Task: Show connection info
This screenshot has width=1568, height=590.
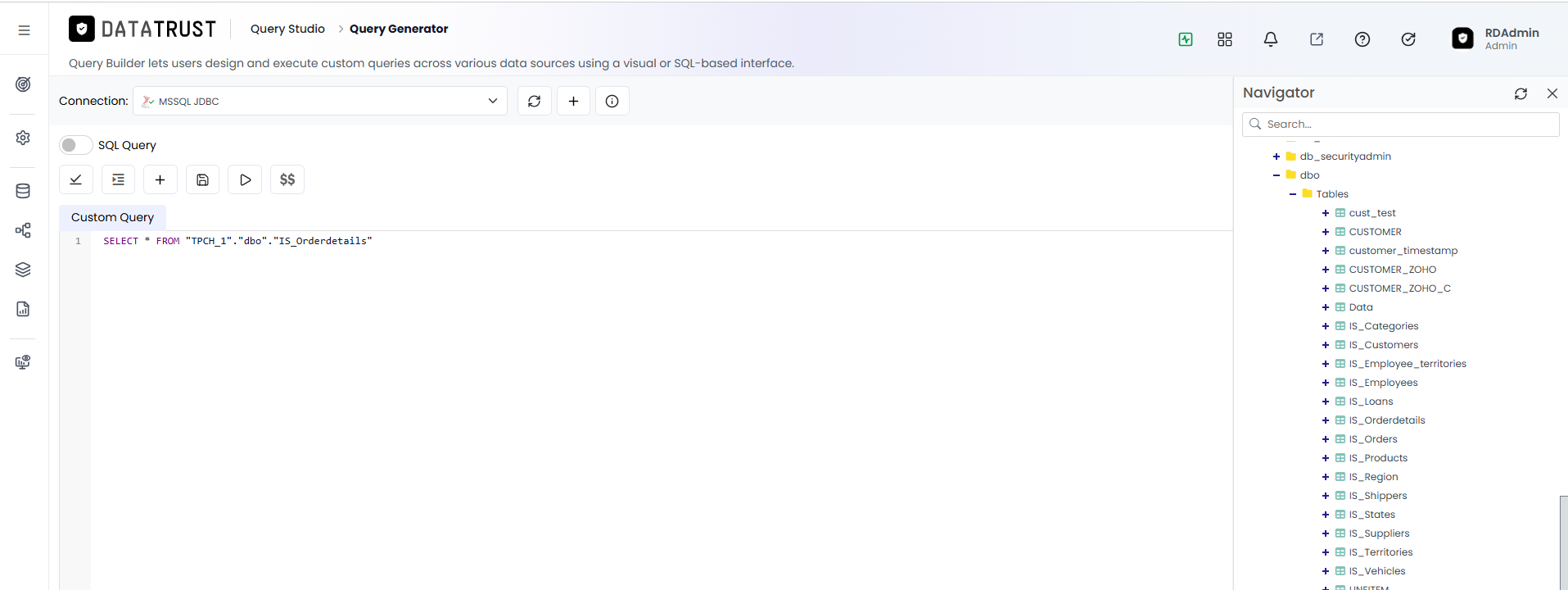Action: point(612,101)
